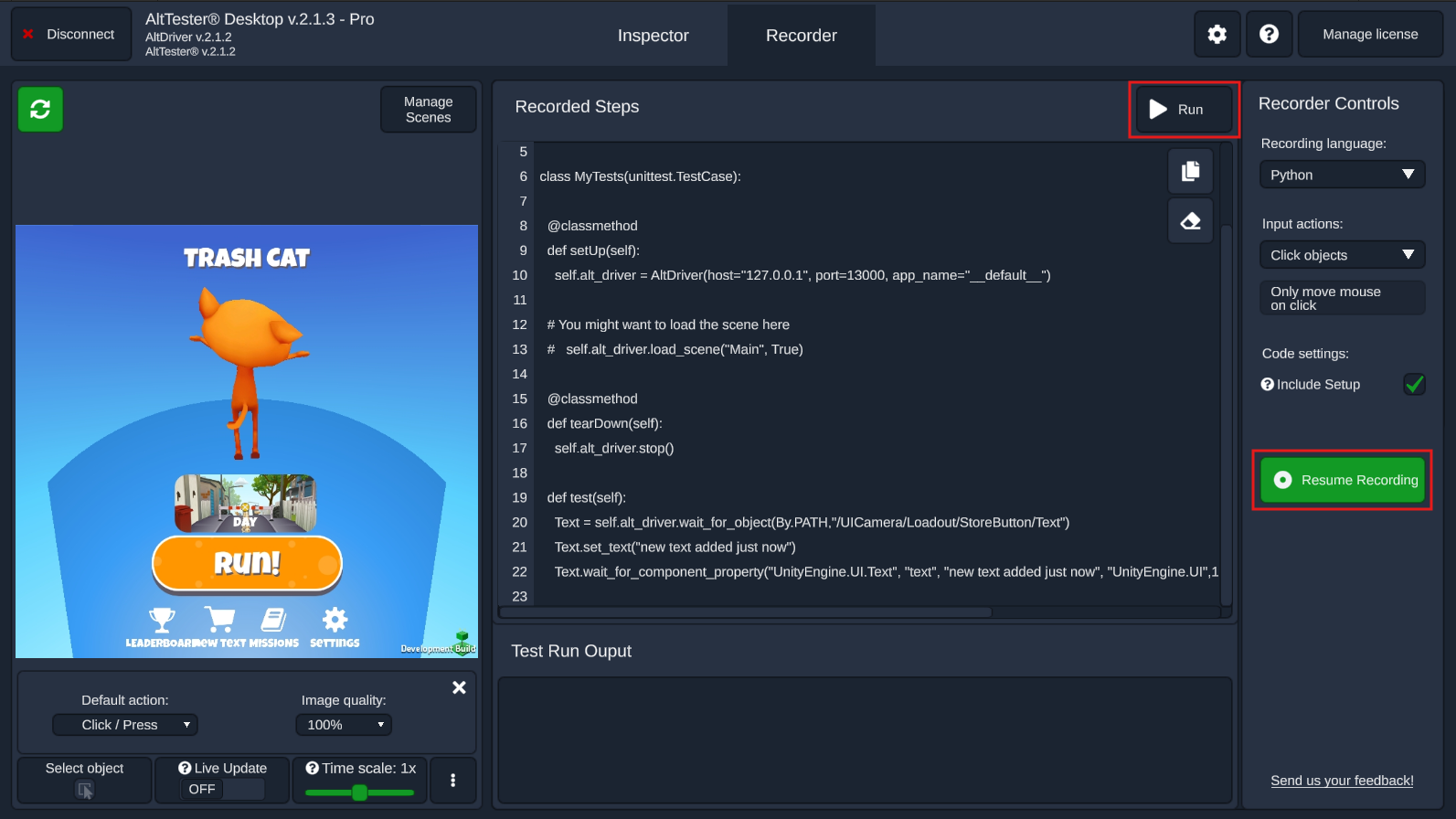Close the default action settings panel

tap(459, 687)
